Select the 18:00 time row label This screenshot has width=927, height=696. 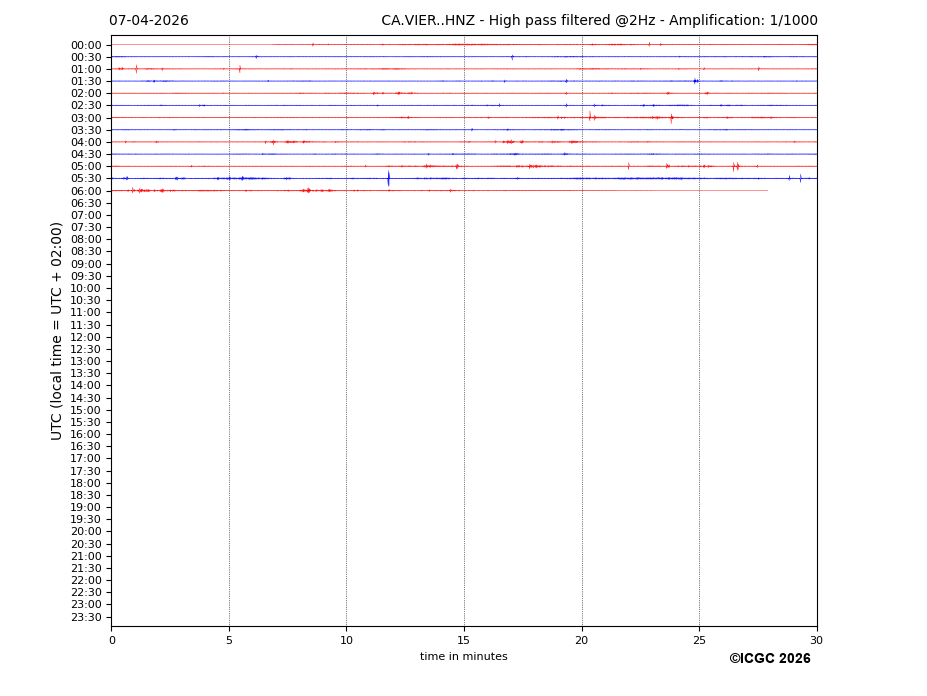point(86,483)
